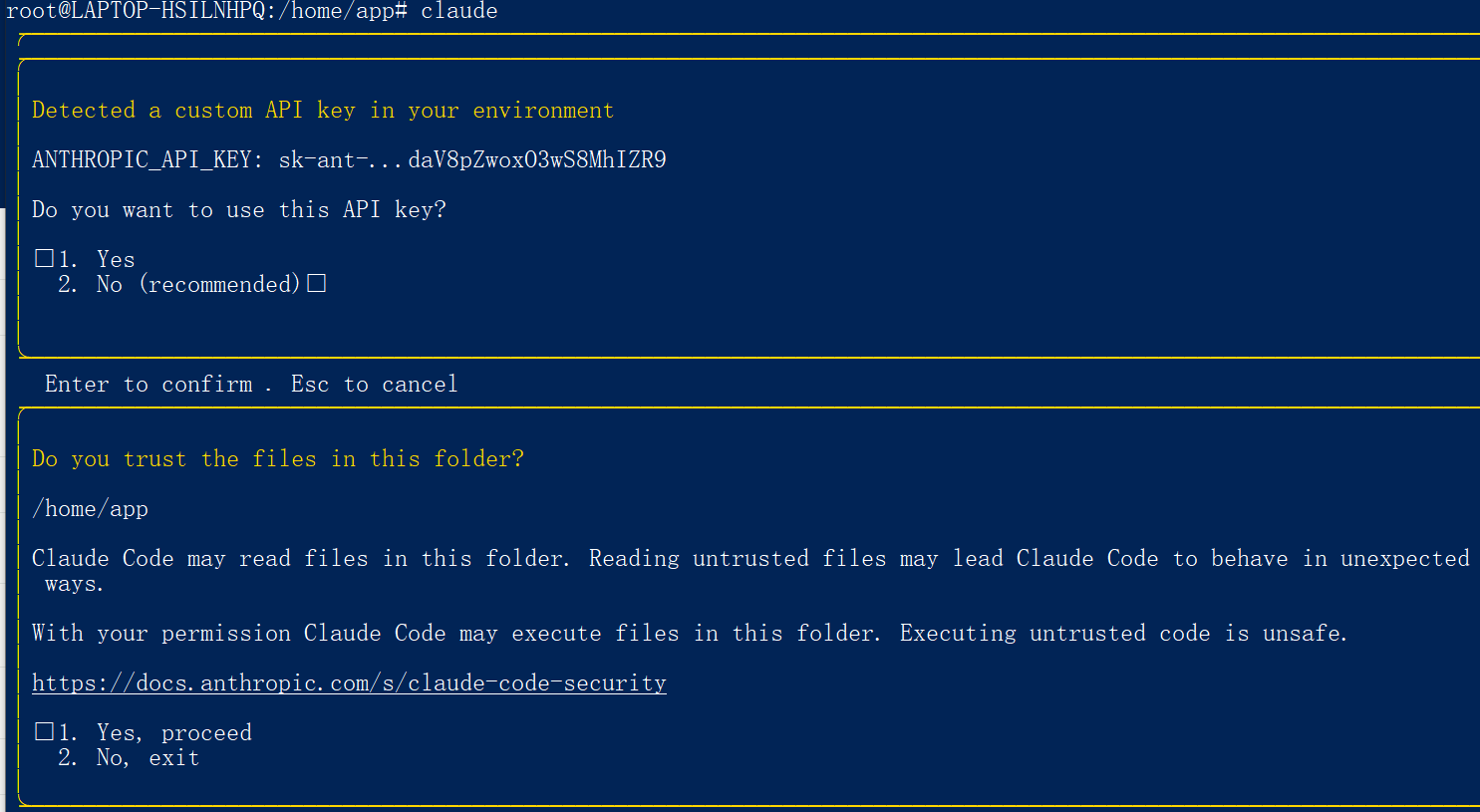Click the box glyph after "(recommended)"

[x=317, y=284]
